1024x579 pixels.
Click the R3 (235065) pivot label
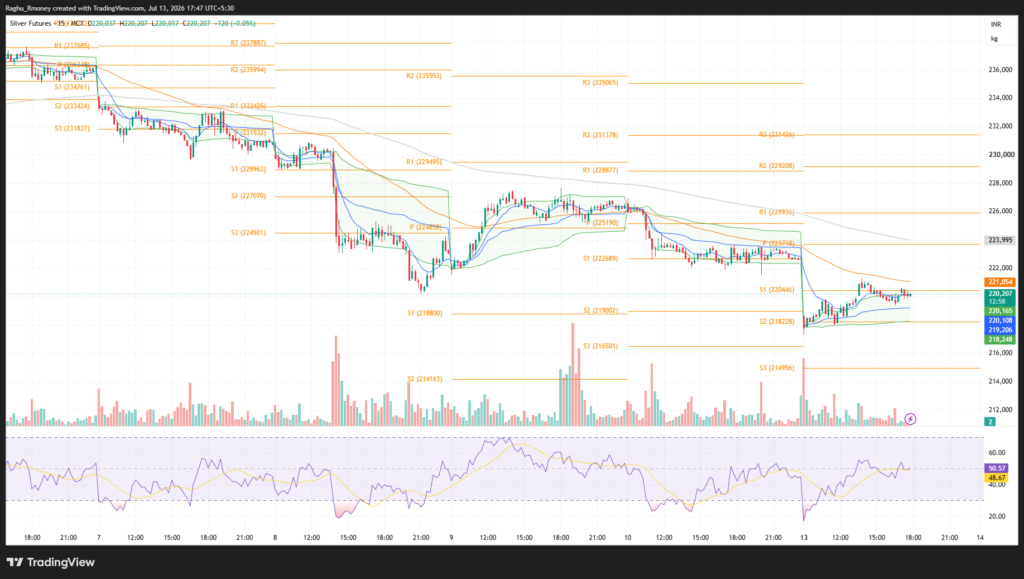click(600, 83)
